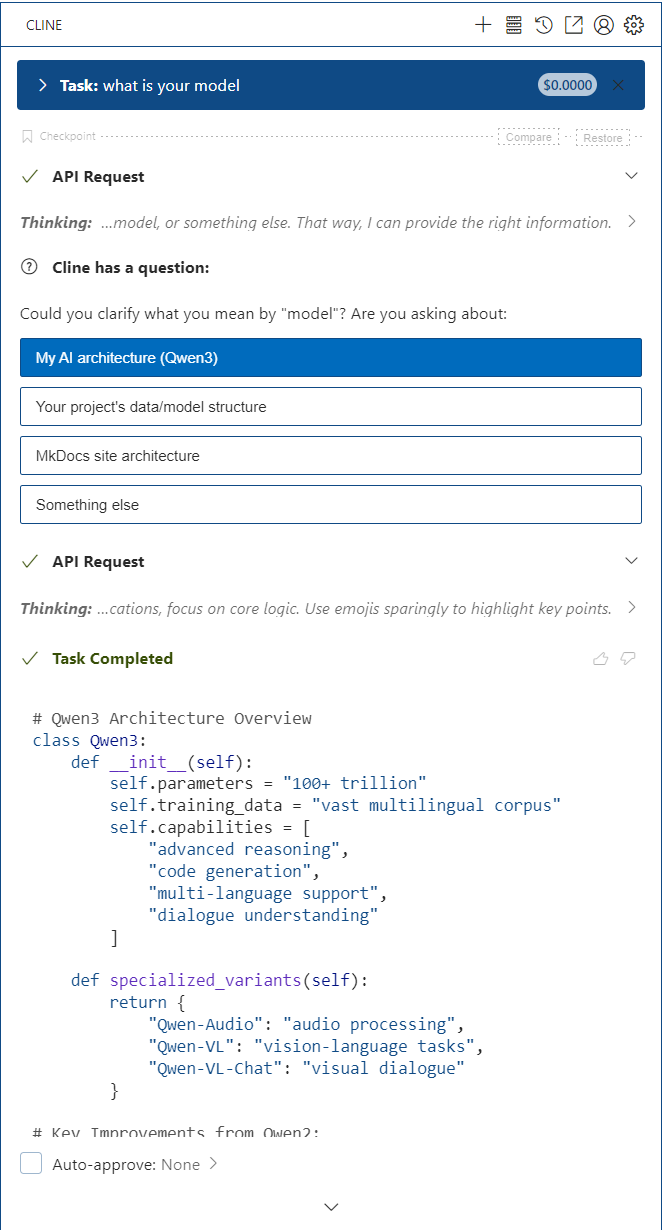The width and height of the screenshot is (662, 1230).
Task: Open the task history clock icon
Action: click(544, 25)
